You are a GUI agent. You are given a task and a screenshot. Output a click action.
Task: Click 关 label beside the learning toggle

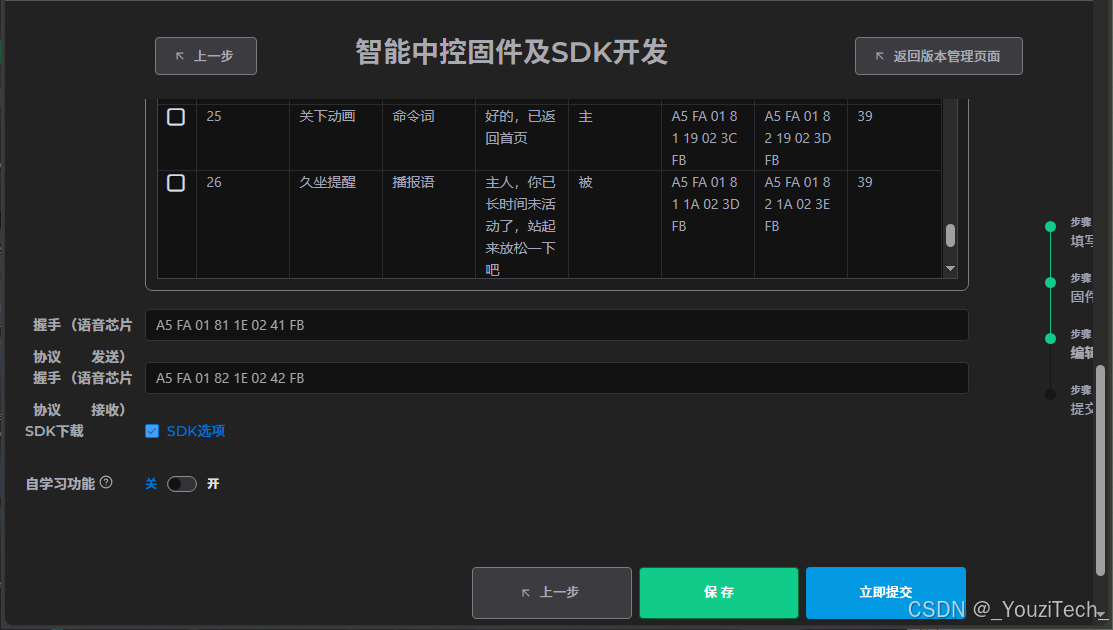[x=150, y=483]
